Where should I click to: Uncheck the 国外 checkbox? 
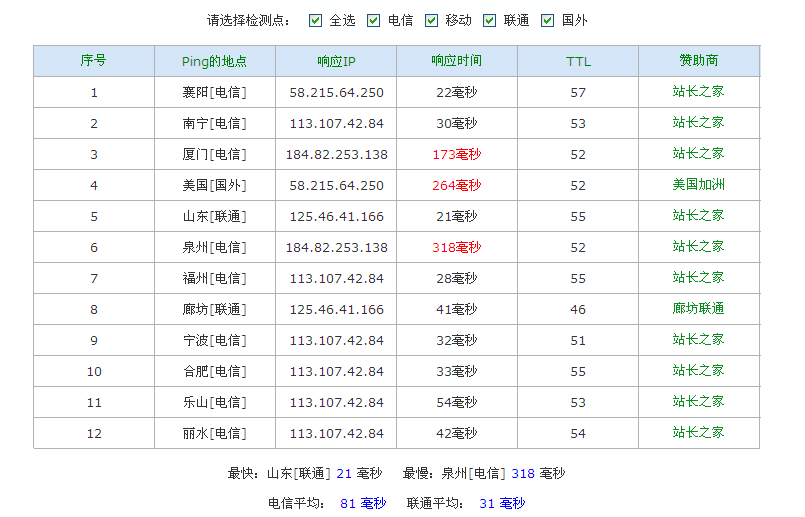548,20
